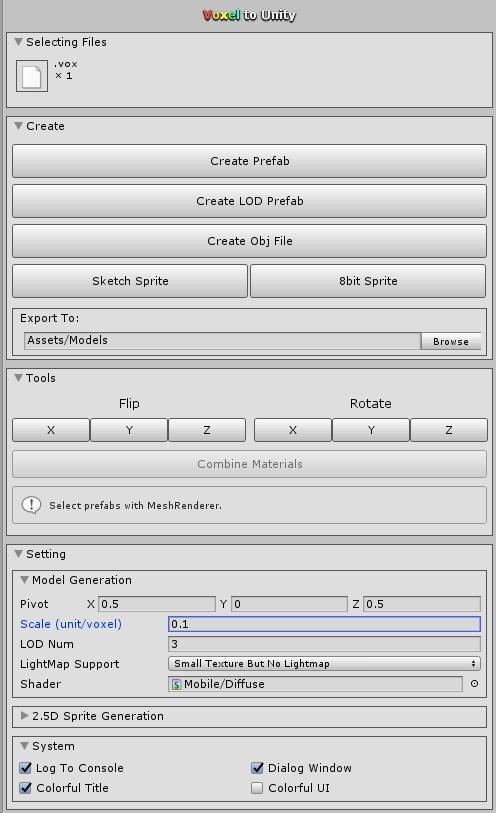Collapse the Setting section
496x813 pixels.
click(x=19, y=554)
